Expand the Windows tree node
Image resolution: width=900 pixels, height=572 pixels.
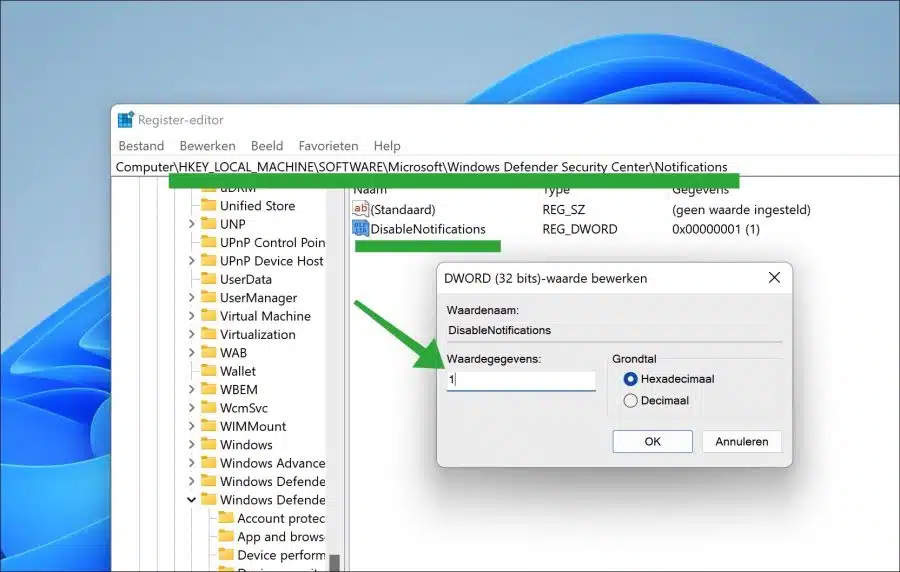[x=192, y=444]
